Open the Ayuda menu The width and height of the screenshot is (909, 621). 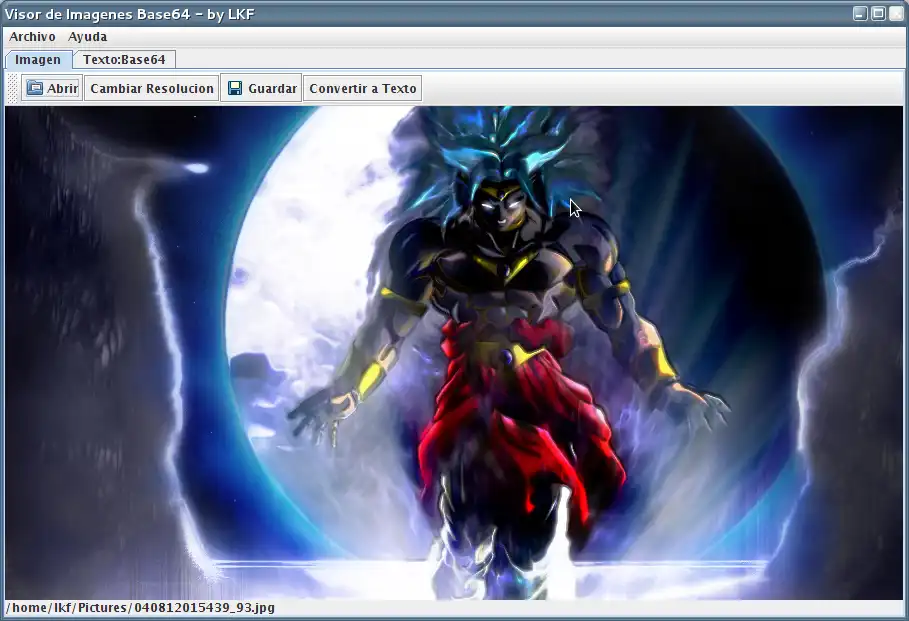point(88,37)
